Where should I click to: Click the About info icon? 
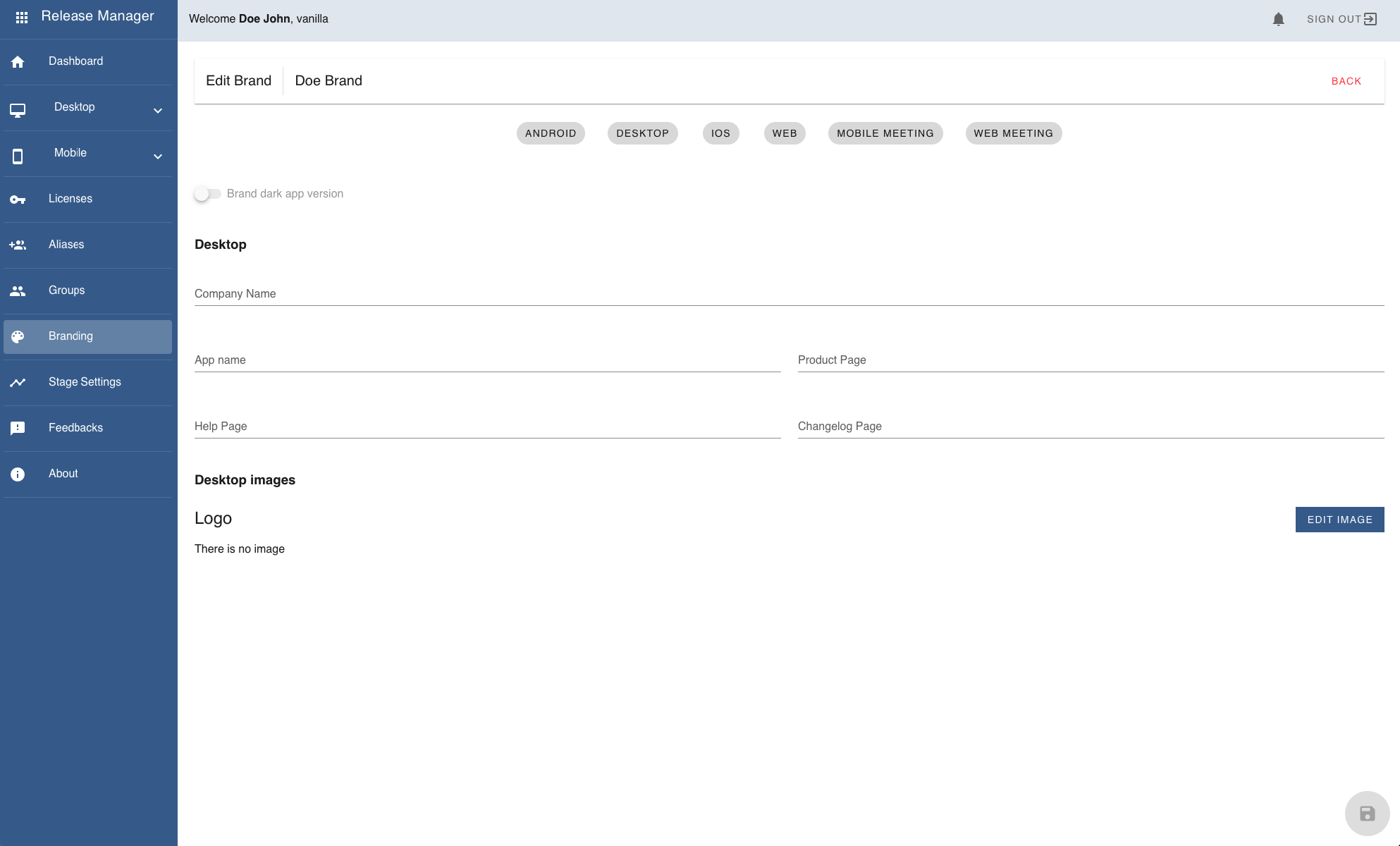point(18,474)
